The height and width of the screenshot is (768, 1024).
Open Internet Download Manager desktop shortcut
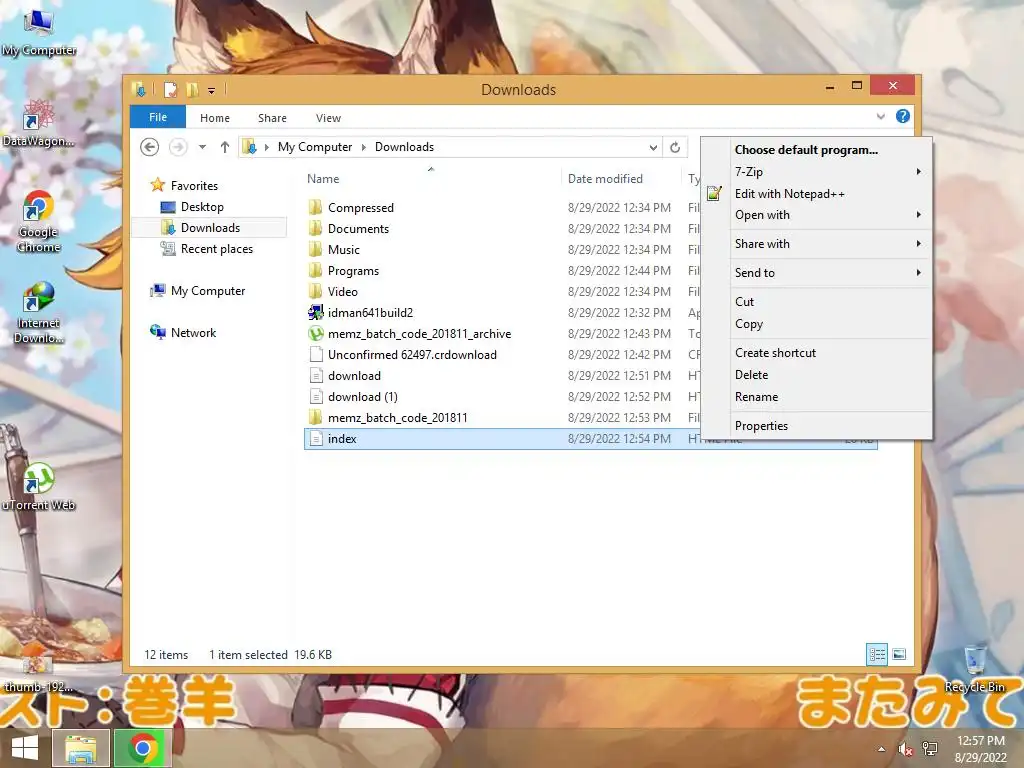pyautogui.click(x=39, y=312)
